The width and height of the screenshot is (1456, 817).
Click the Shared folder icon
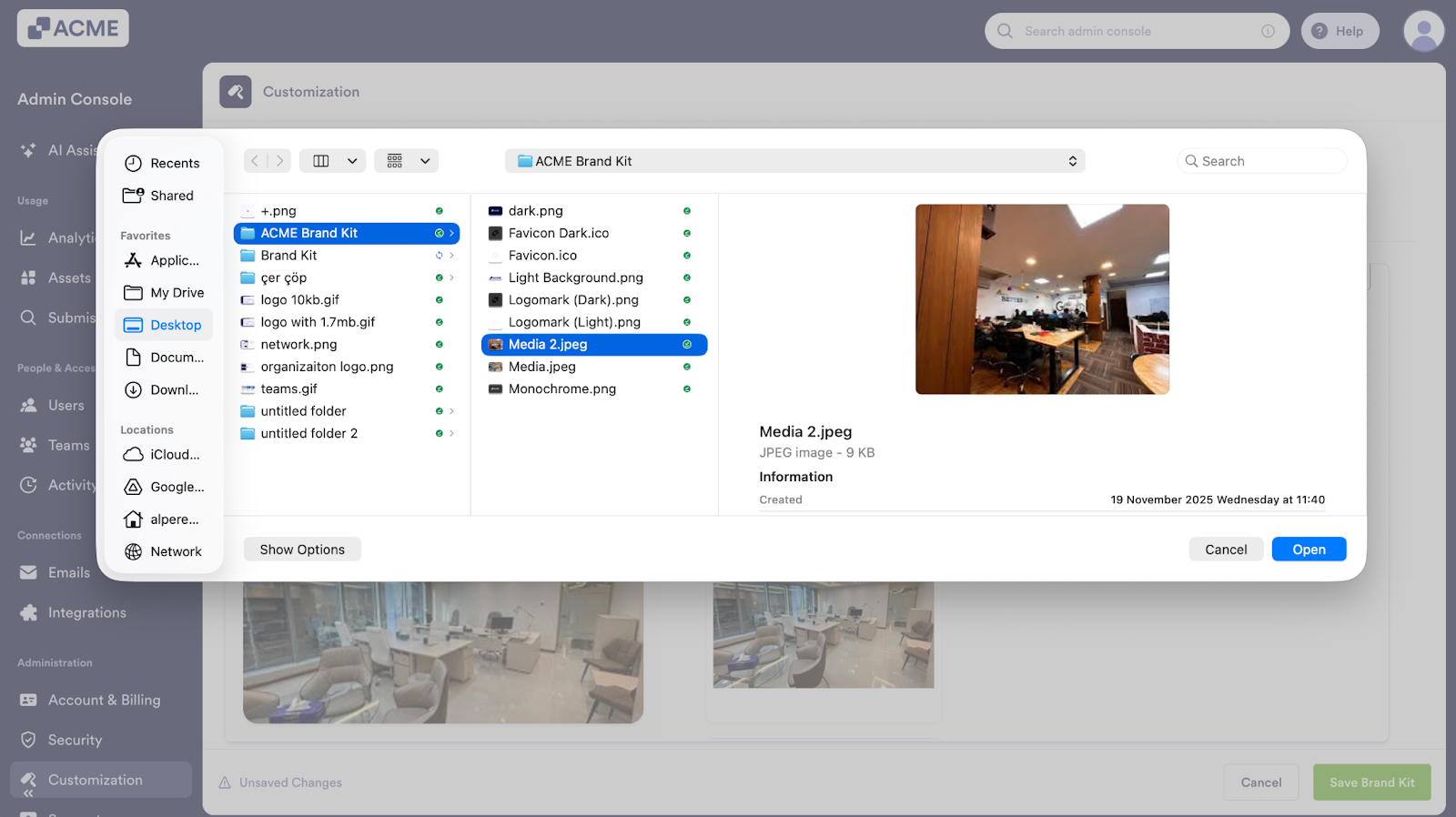click(133, 196)
